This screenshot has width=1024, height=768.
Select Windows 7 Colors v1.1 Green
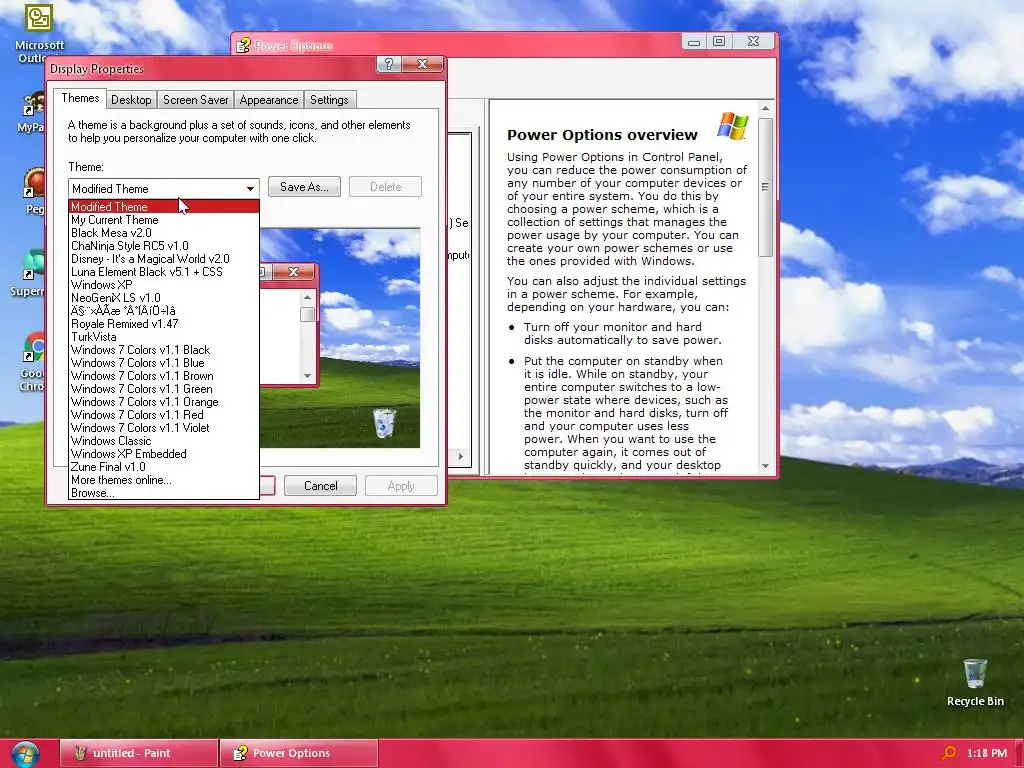[x=164, y=389]
